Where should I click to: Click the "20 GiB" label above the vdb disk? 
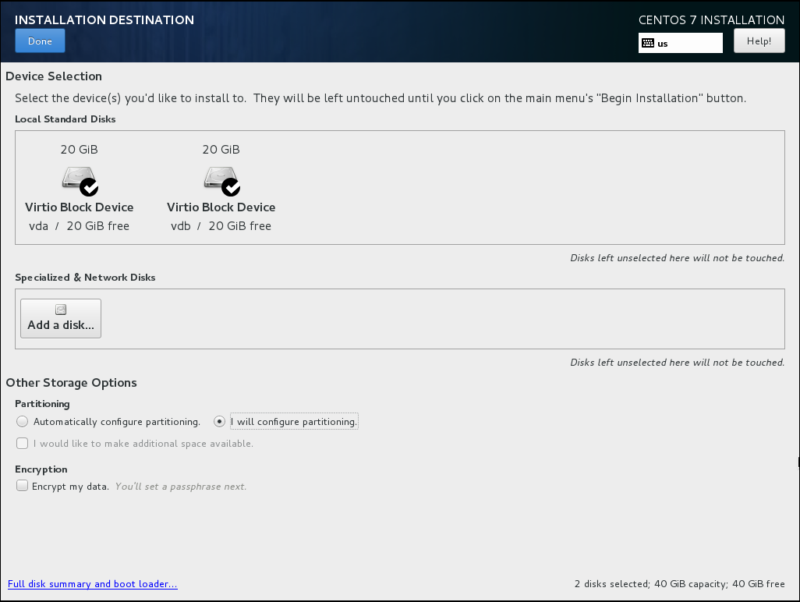coord(220,149)
